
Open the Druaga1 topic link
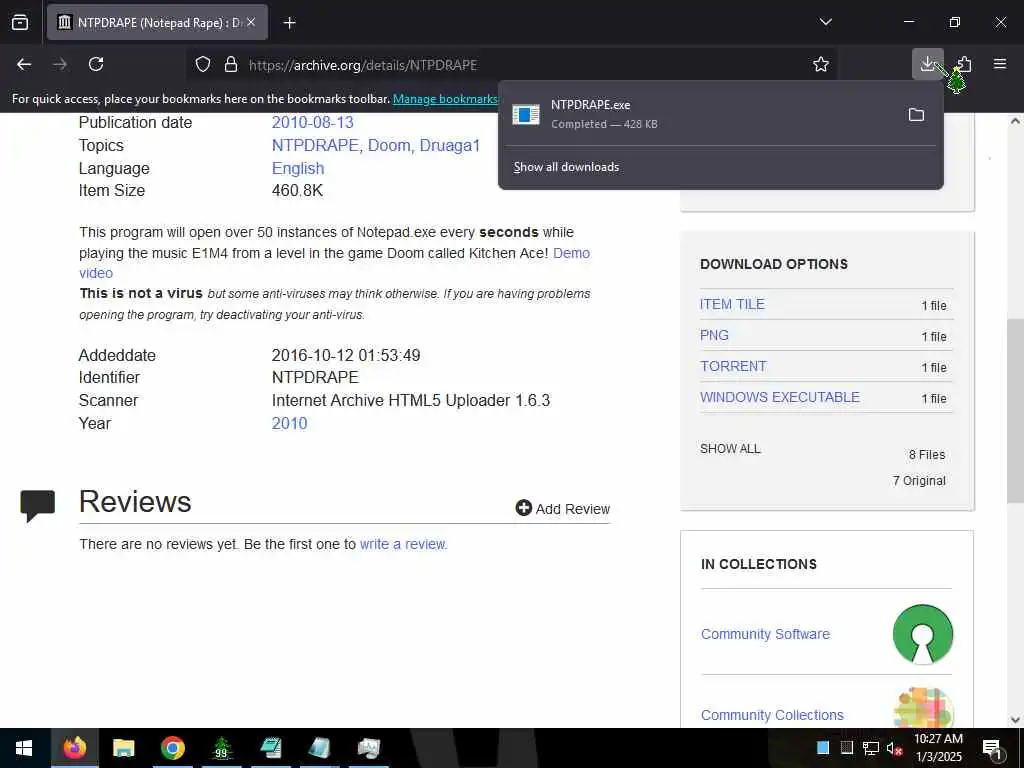pyautogui.click(x=449, y=145)
